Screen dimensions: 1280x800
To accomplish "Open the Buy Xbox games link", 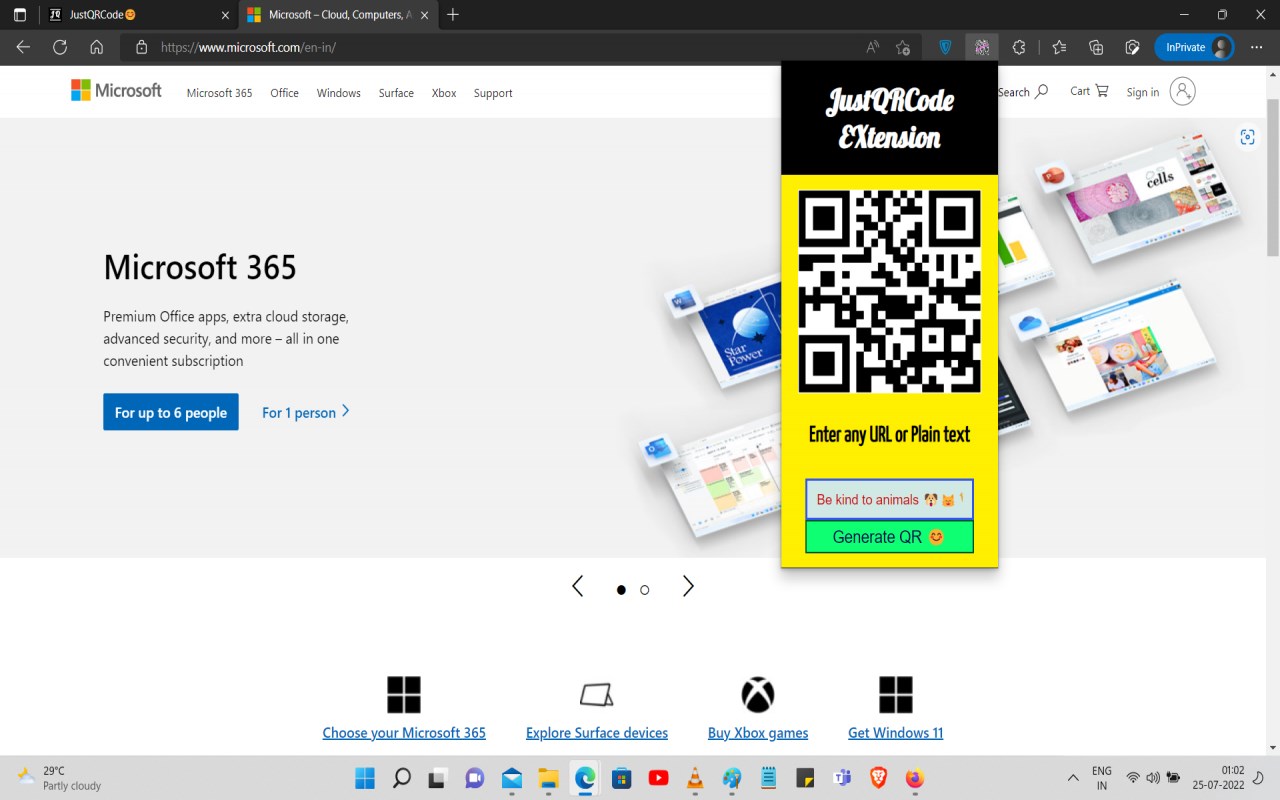I will [758, 733].
